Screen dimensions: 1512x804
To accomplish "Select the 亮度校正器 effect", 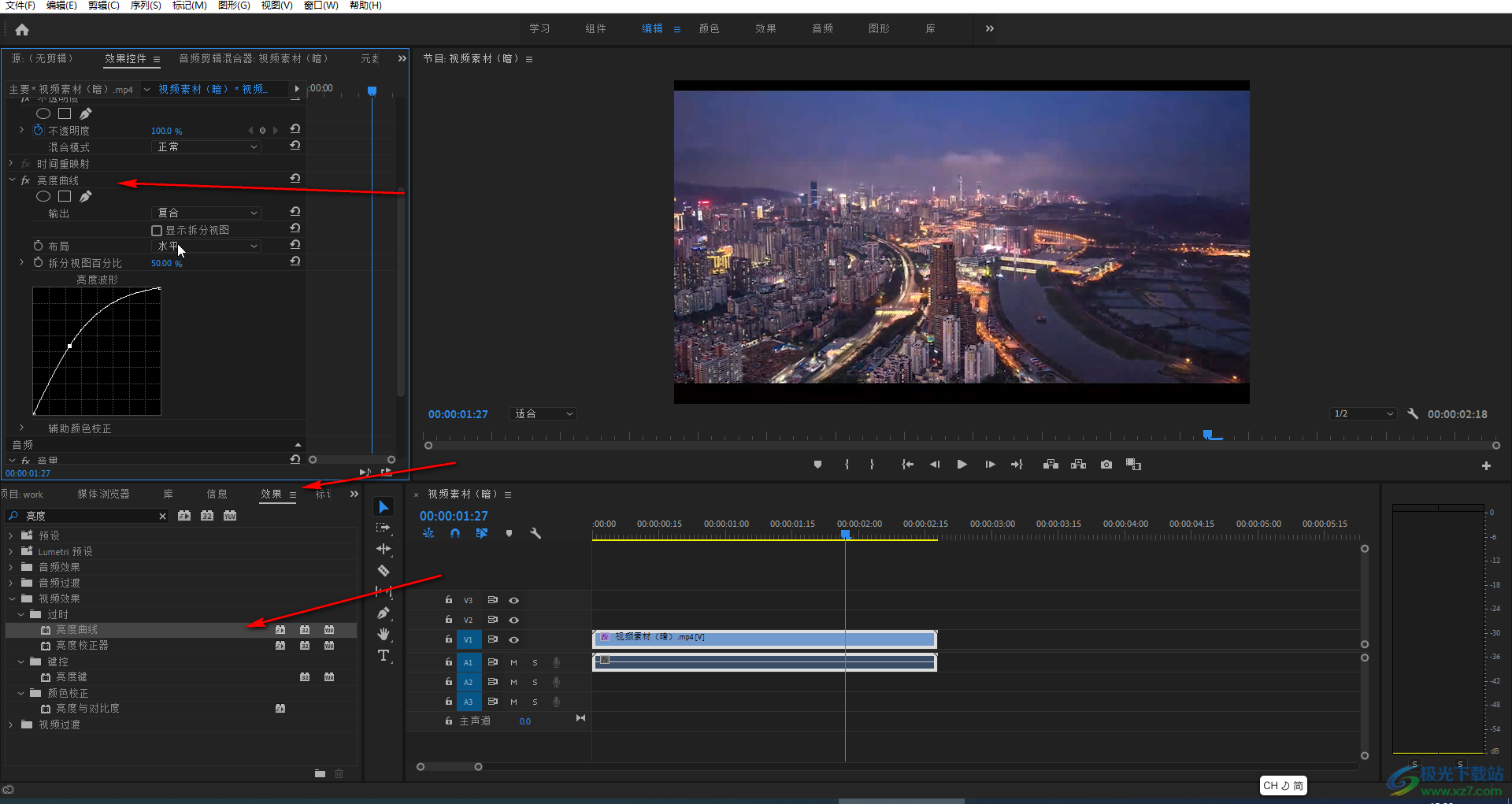I will coord(82,645).
